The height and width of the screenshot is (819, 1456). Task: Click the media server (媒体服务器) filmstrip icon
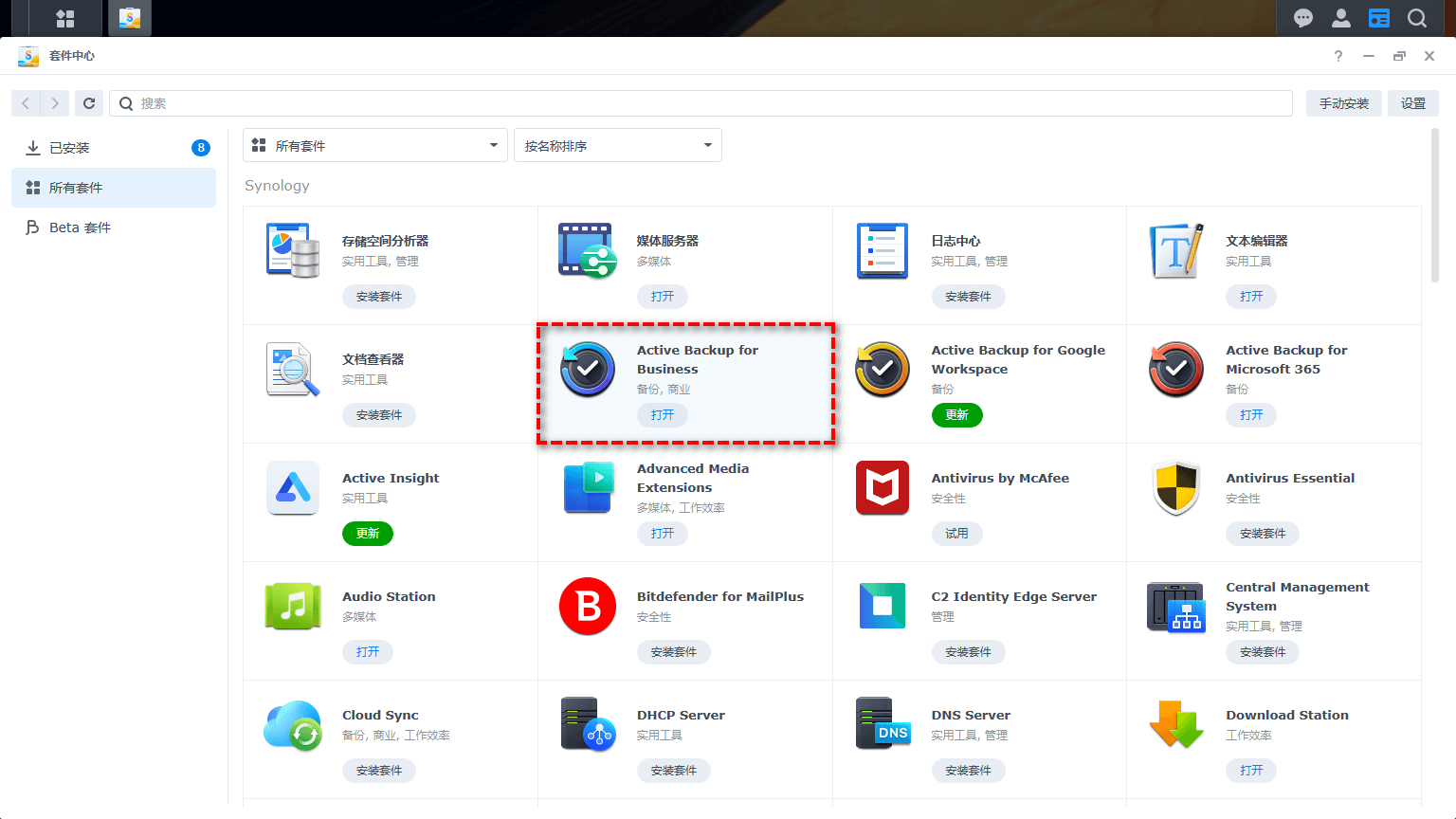588,251
